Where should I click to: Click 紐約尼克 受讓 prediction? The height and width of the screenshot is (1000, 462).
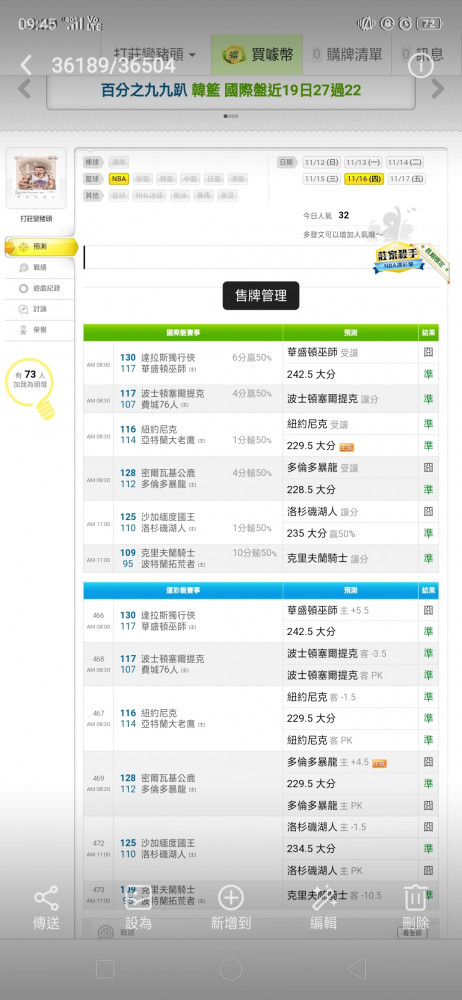coord(318,423)
